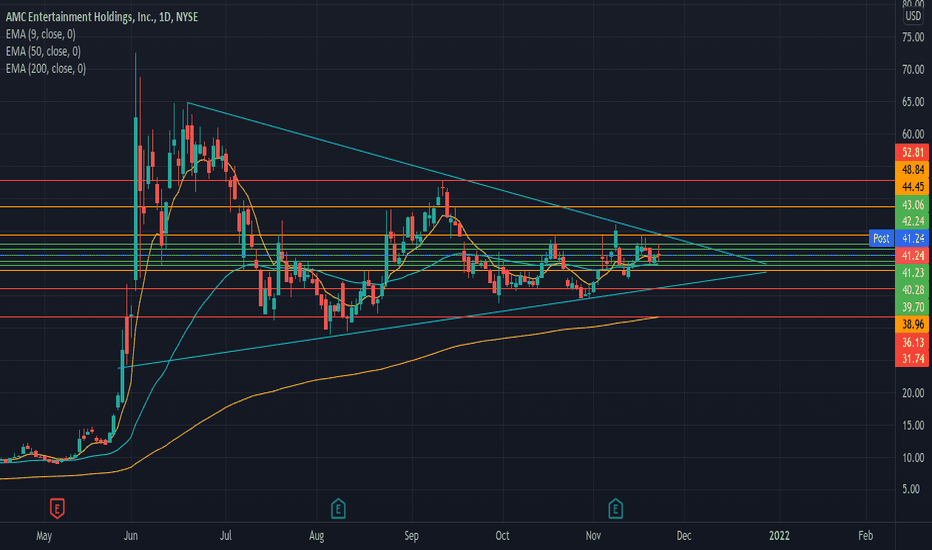Click the 31.74 red price label
Image resolution: width=932 pixels, height=550 pixels.
point(912,359)
